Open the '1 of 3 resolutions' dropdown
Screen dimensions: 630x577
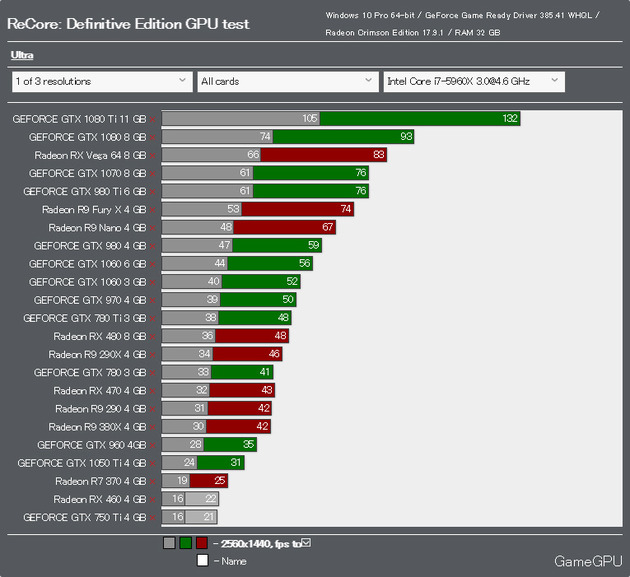(x=102, y=82)
